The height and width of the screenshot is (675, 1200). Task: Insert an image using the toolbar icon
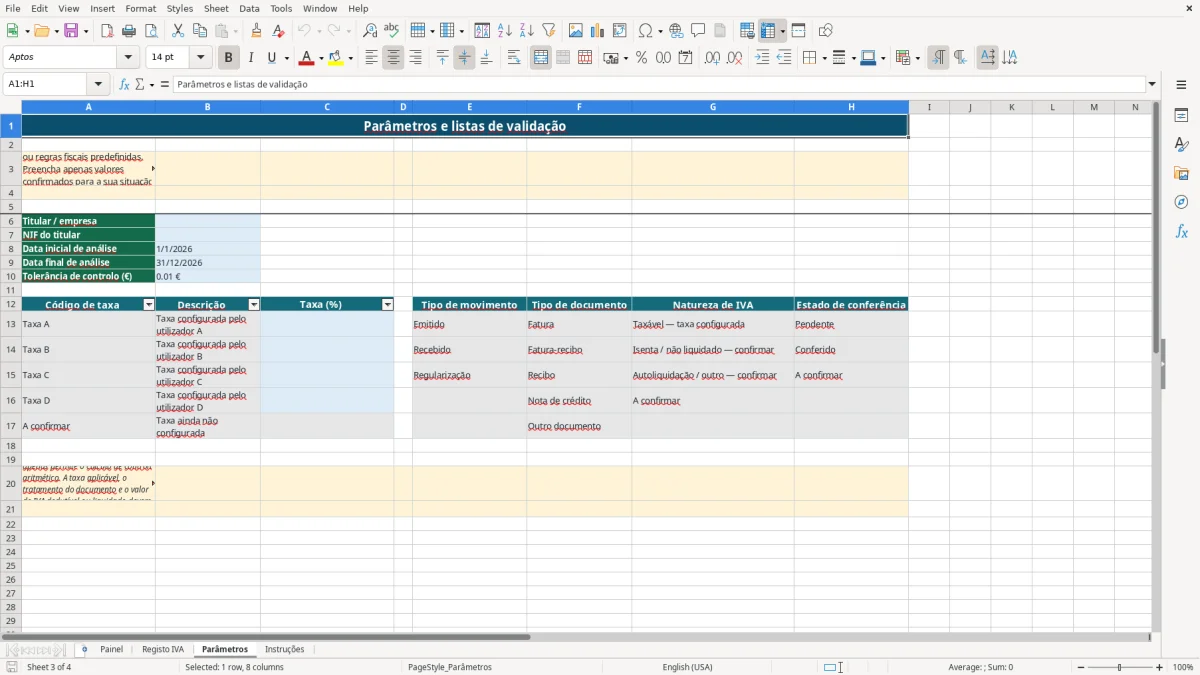tap(576, 31)
